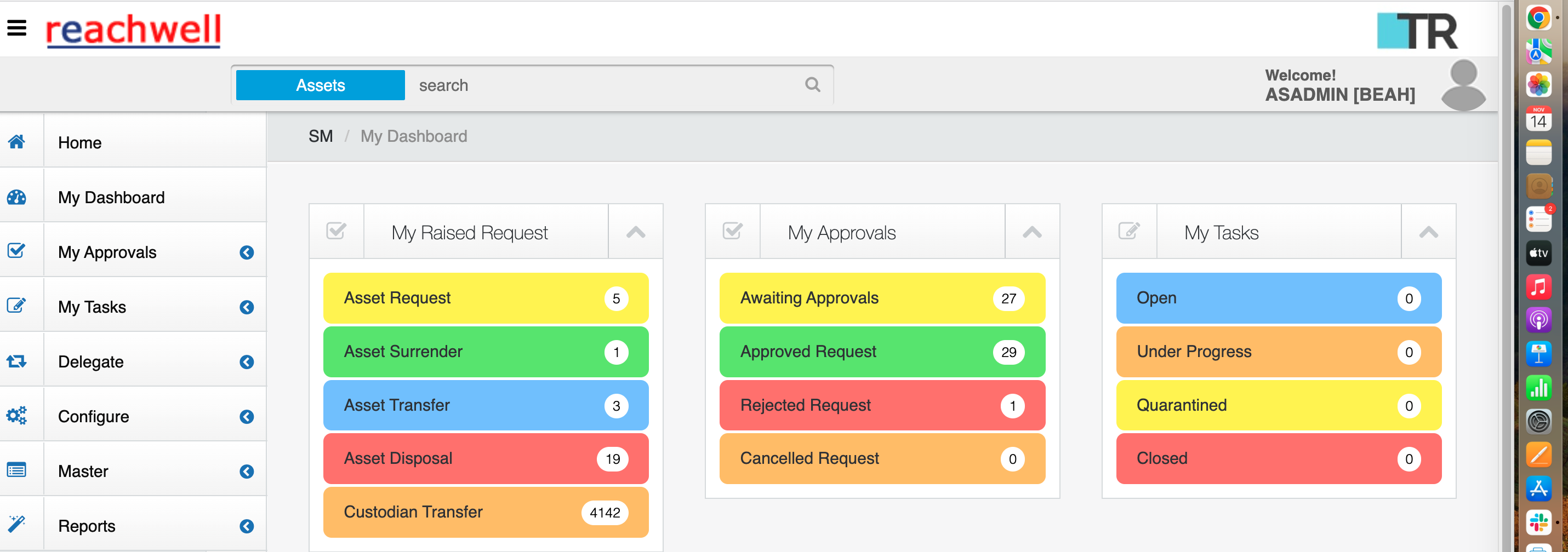Collapse the My Approvals panel
The image size is (1568, 552).
(1031, 231)
